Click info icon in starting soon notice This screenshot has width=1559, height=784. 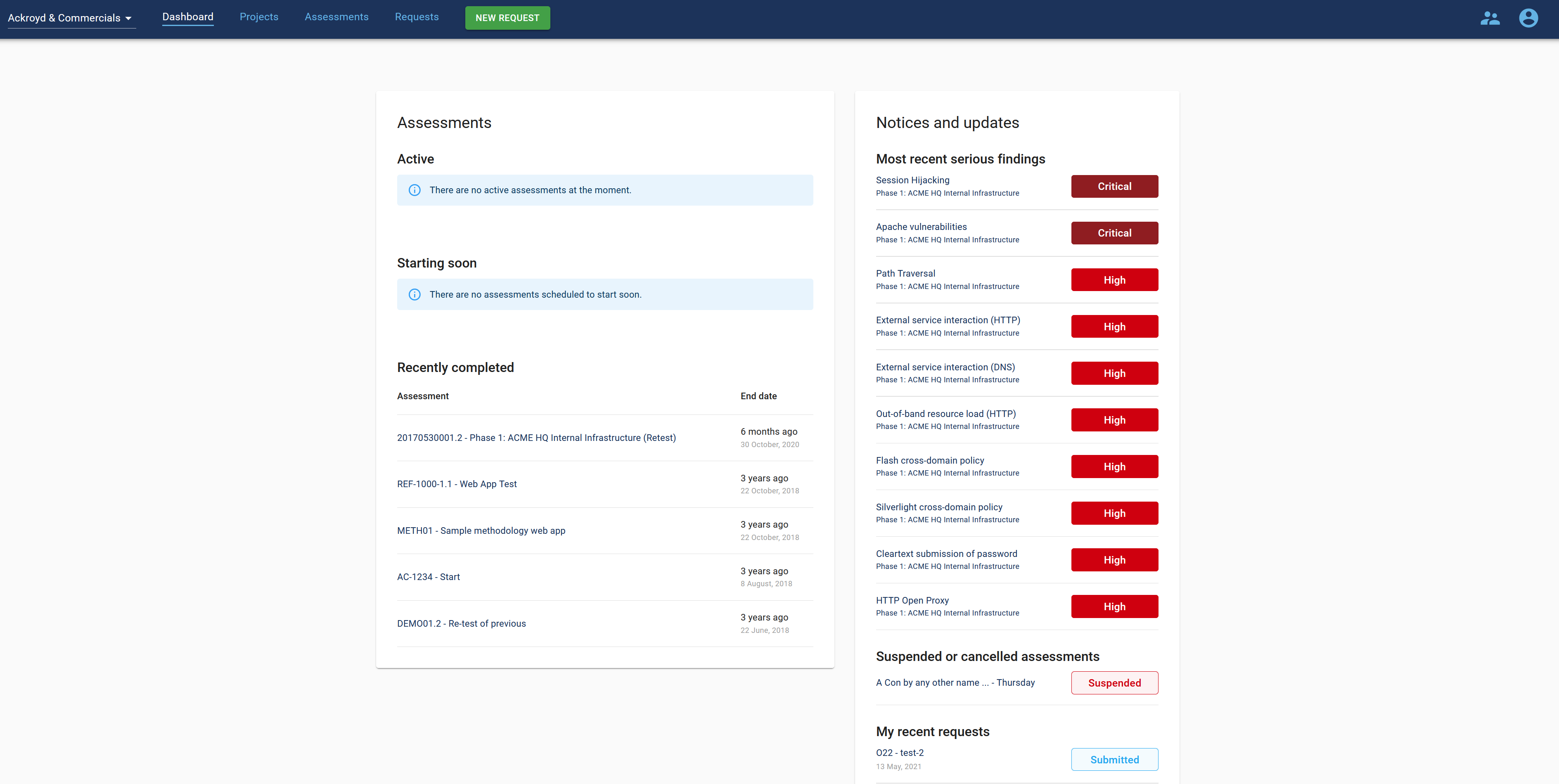pyautogui.click(x=415, y=295)
